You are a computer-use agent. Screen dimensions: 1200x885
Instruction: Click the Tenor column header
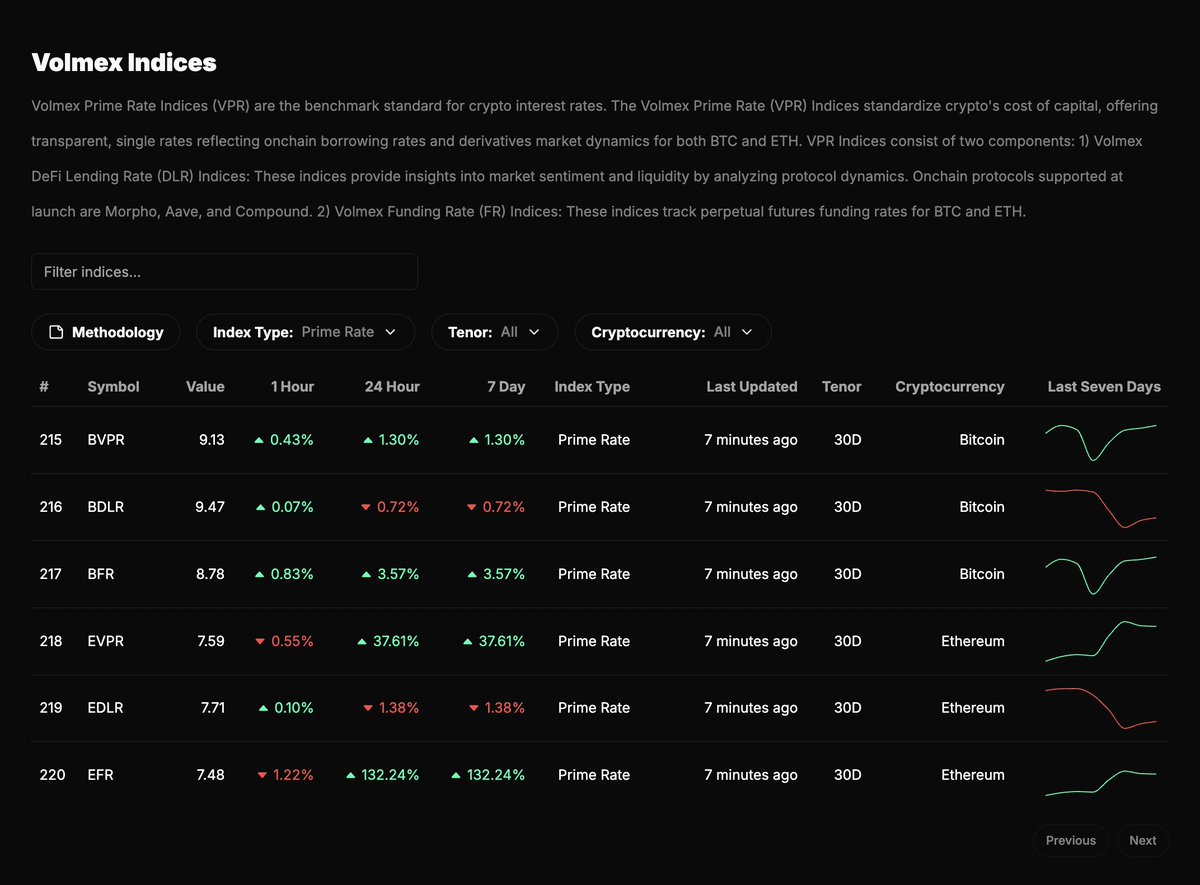click(x=841, y=386)
